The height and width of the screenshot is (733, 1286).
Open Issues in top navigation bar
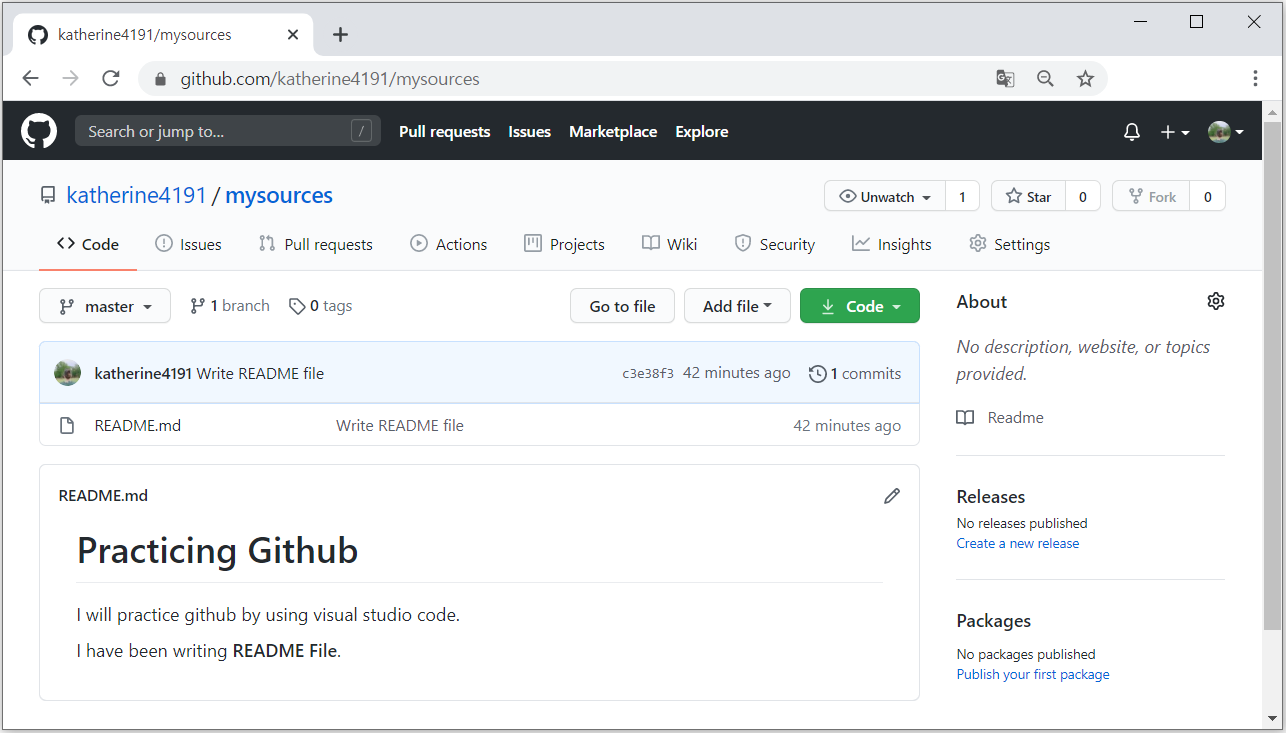click(x=529, y=131)
